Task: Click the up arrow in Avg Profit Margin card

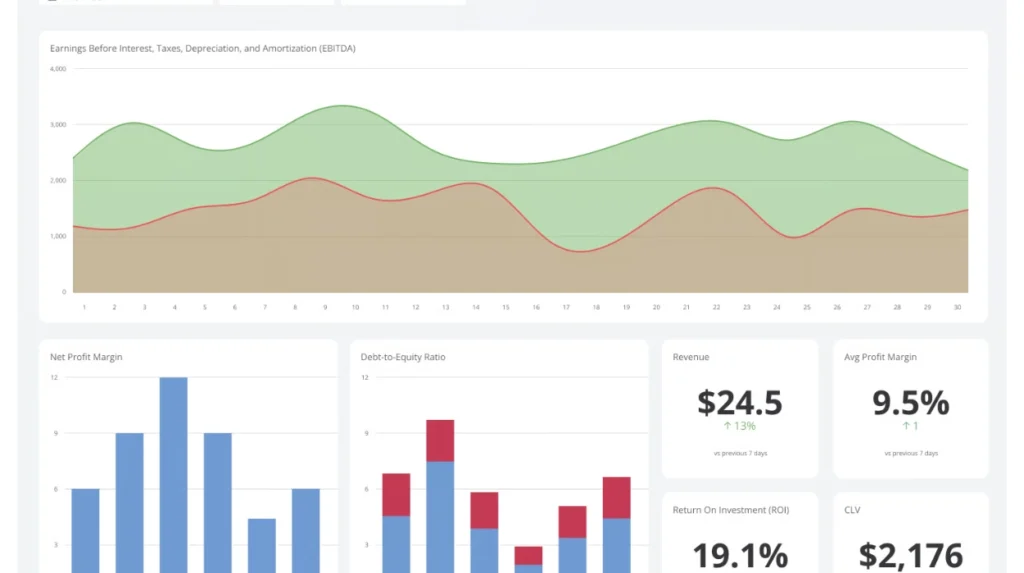Action: 906,426
